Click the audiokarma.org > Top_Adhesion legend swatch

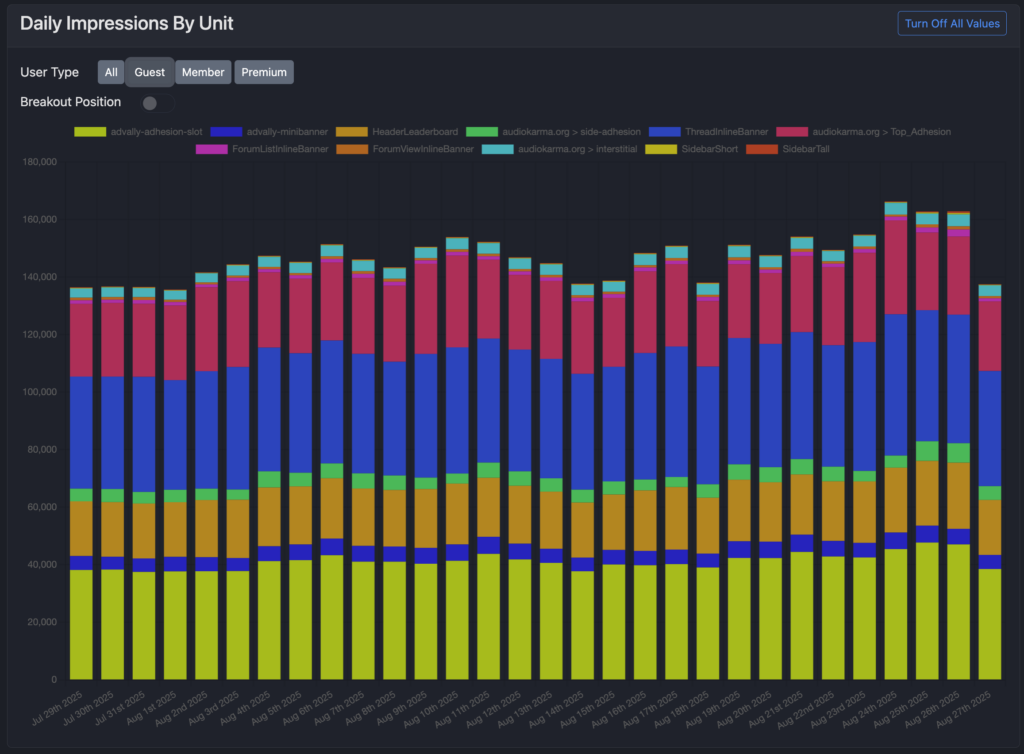792,132
